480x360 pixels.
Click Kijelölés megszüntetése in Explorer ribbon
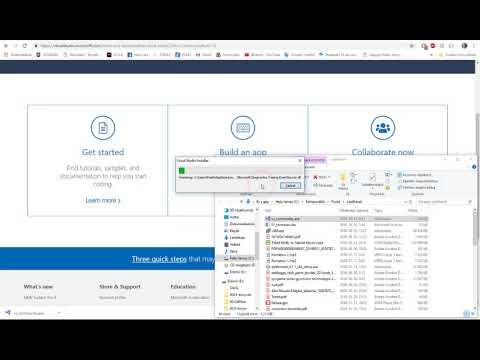[418, 181]
